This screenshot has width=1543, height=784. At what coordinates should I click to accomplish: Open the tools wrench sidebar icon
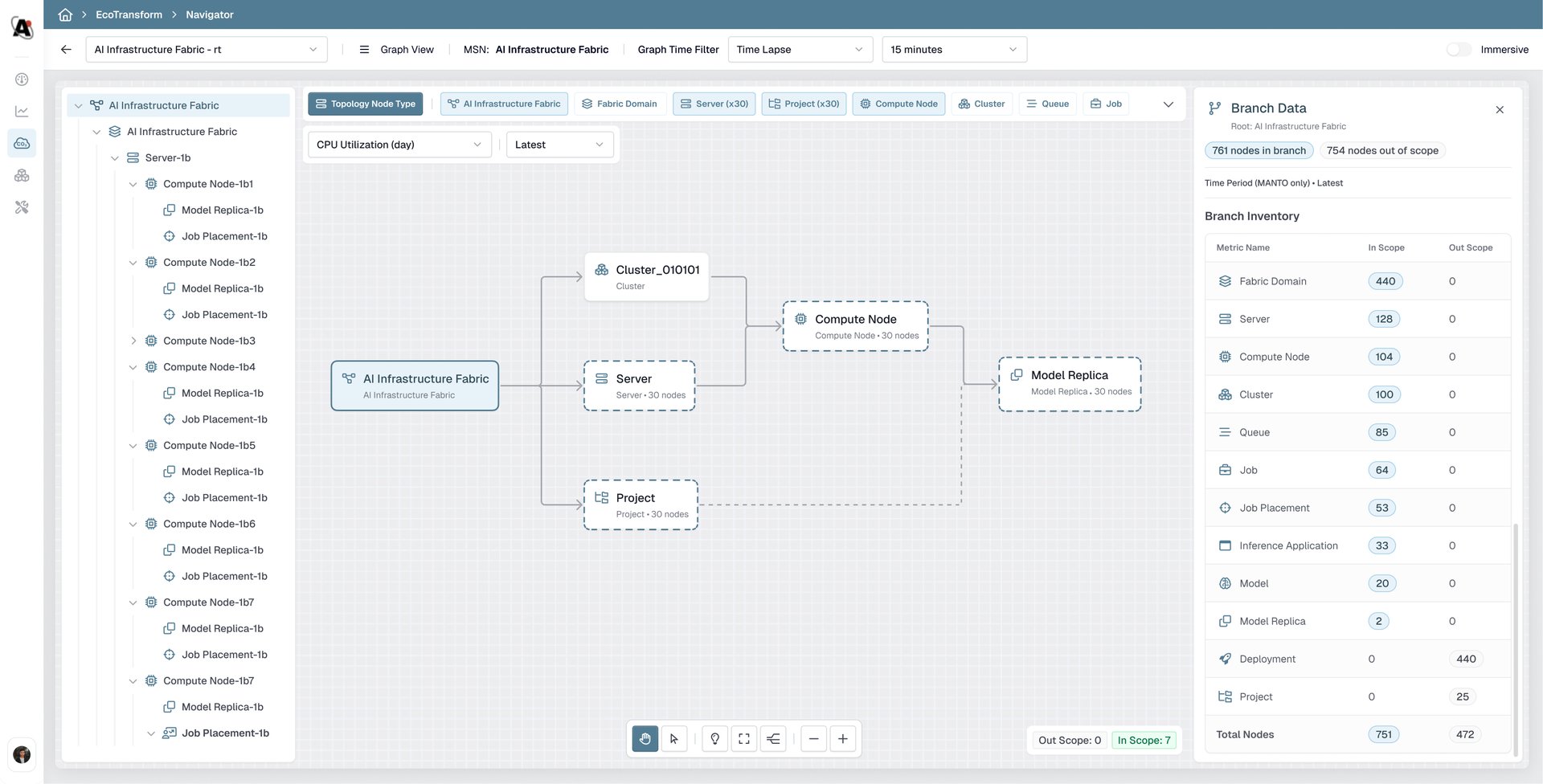(x=22, y=207)
